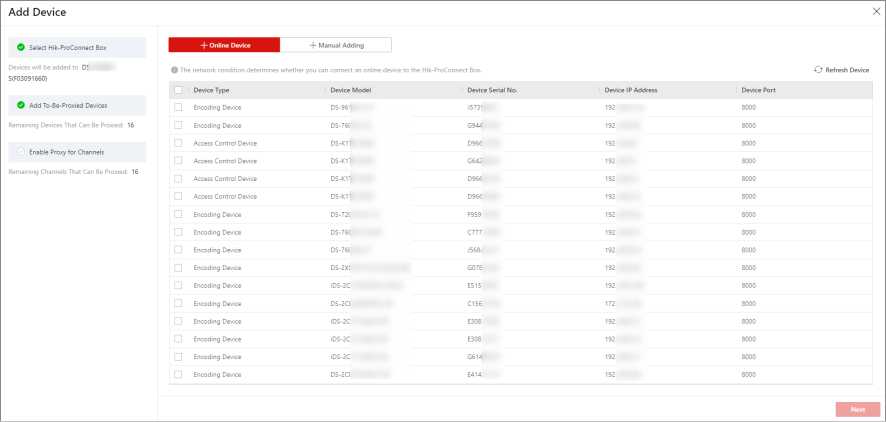This screenshot has height=422, width=886.
Task: Switch to the Online Device tab
Action: coord(224,45)
